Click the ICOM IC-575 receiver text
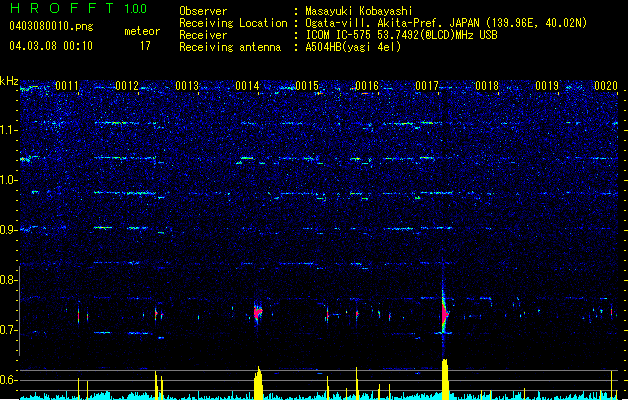 click(401, 35)
